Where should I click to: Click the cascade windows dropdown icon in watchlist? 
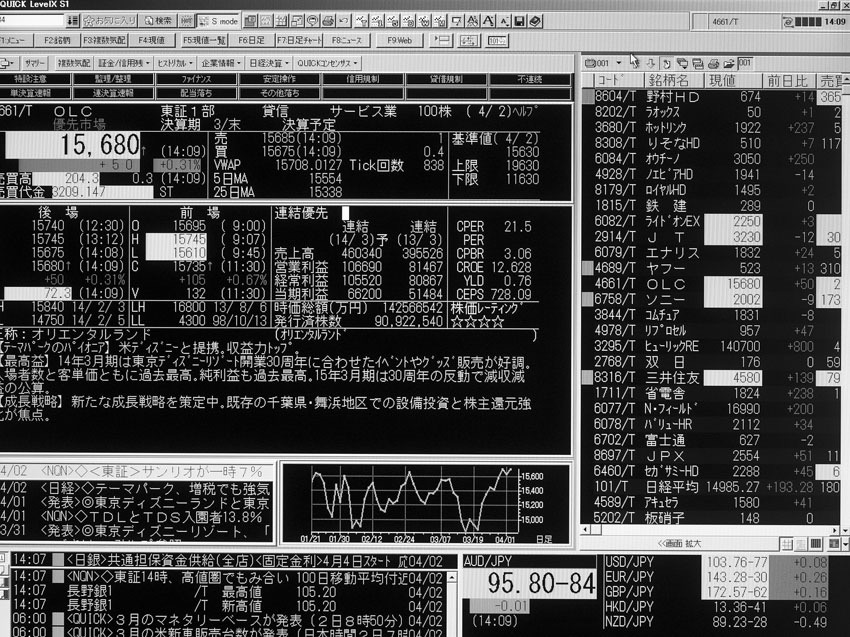[682, 63]
